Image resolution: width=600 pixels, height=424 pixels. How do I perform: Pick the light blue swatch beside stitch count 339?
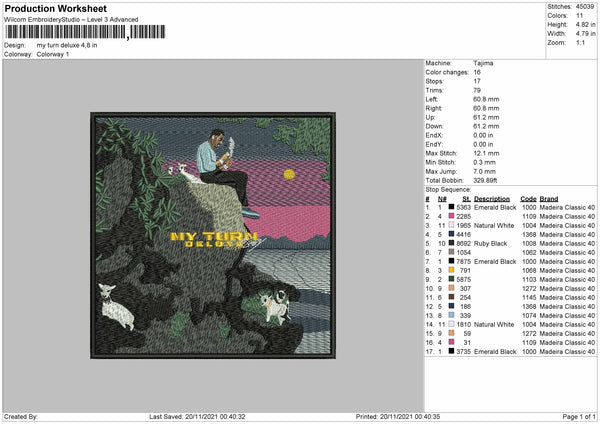451,315
